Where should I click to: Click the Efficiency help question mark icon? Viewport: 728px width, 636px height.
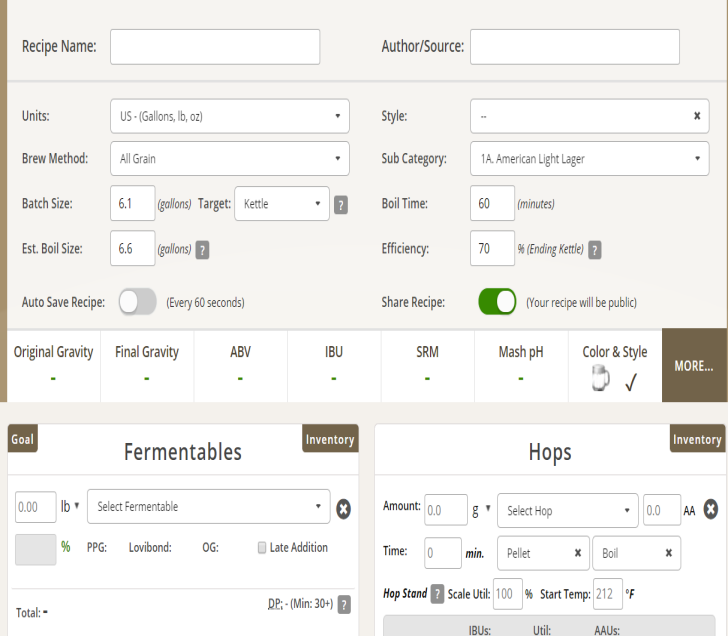[x=595, y=250]
